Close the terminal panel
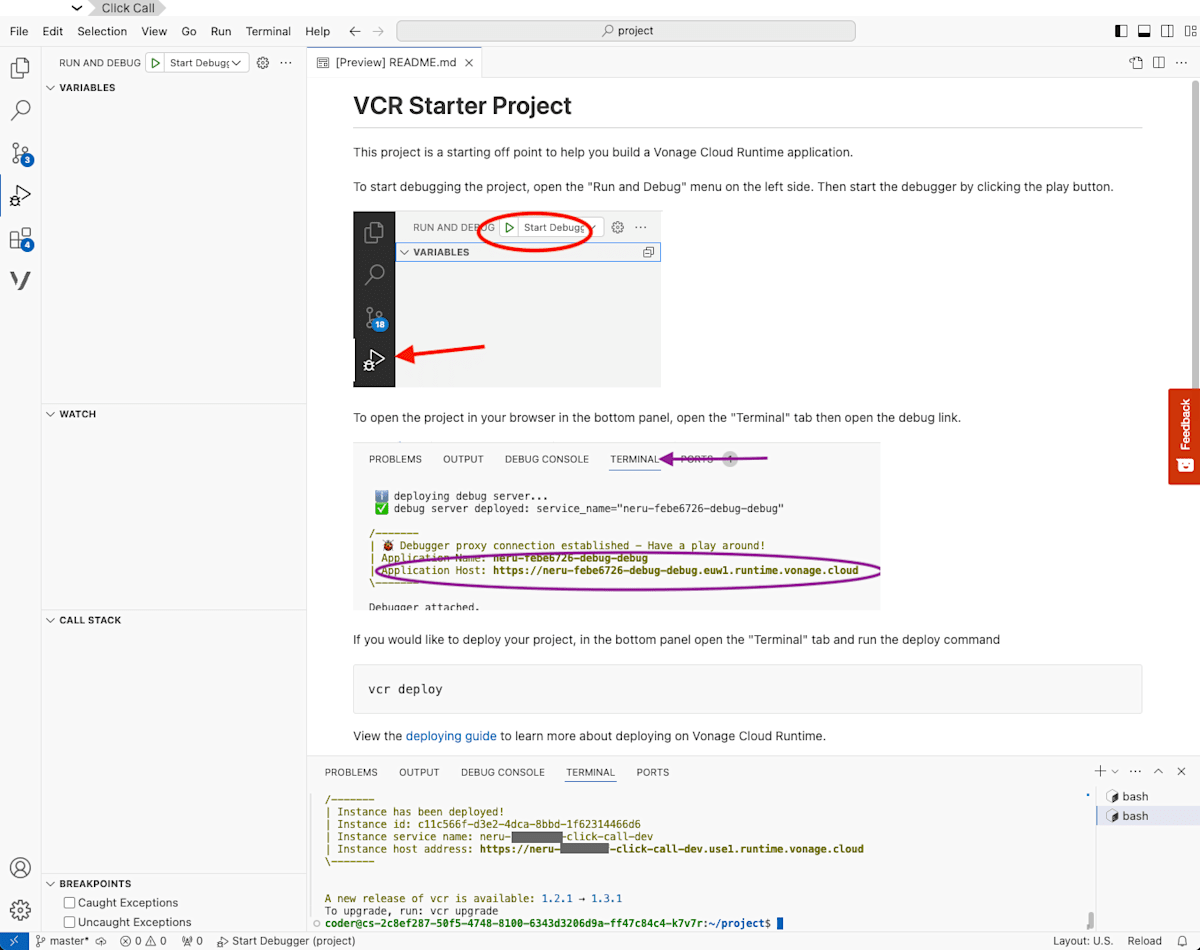This screenshot has height=950, width=1200. point(1181,771)
